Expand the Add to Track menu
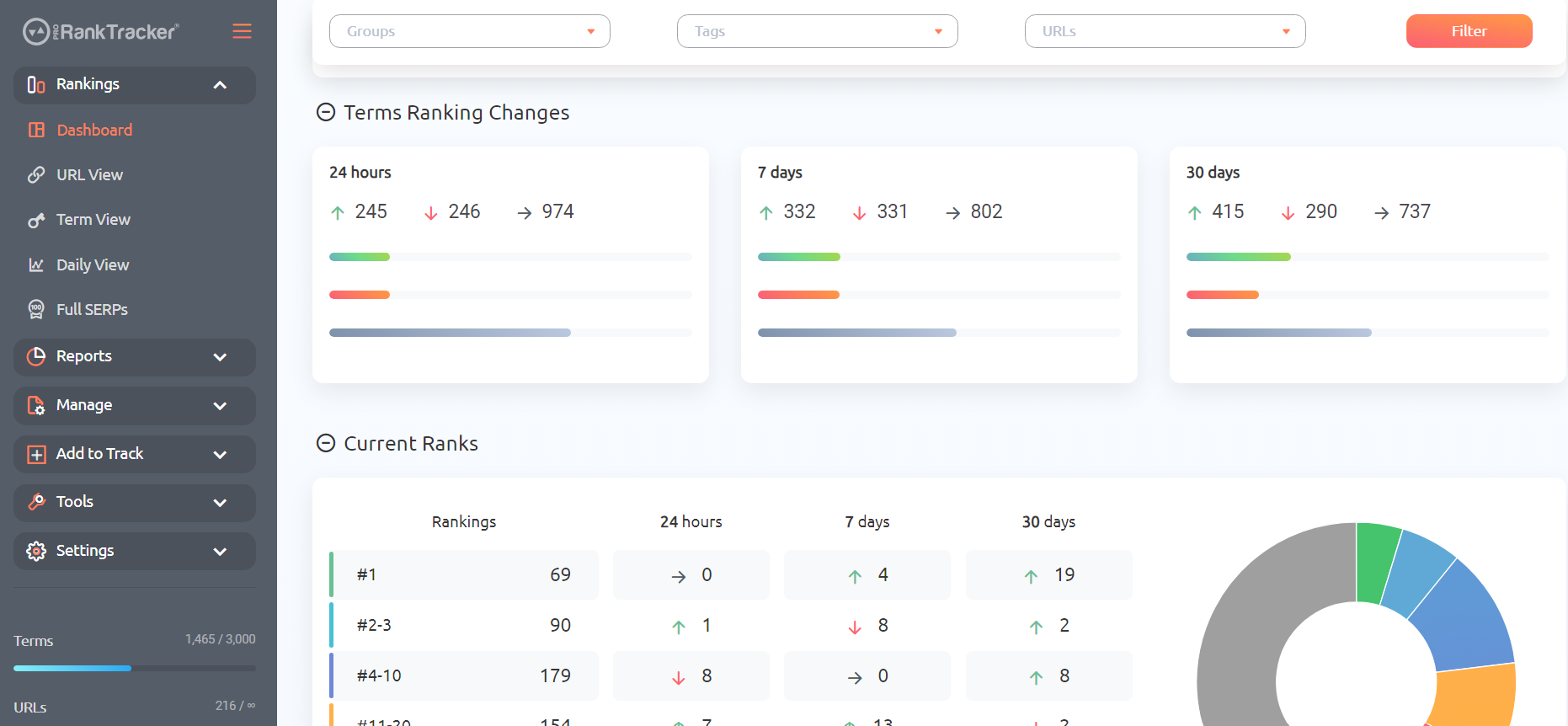The image size is (1568, 726). coord(135,454)
